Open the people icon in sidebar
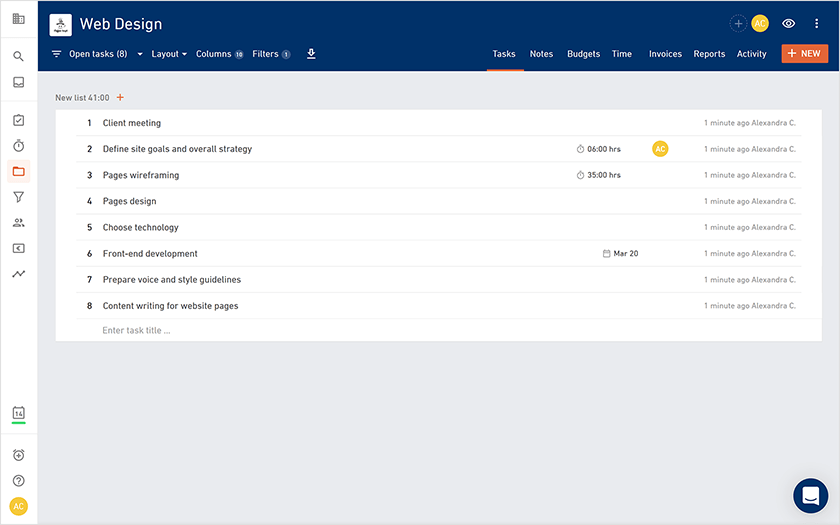Viewport: 840px width, 525px height. [x=18, y=223]
